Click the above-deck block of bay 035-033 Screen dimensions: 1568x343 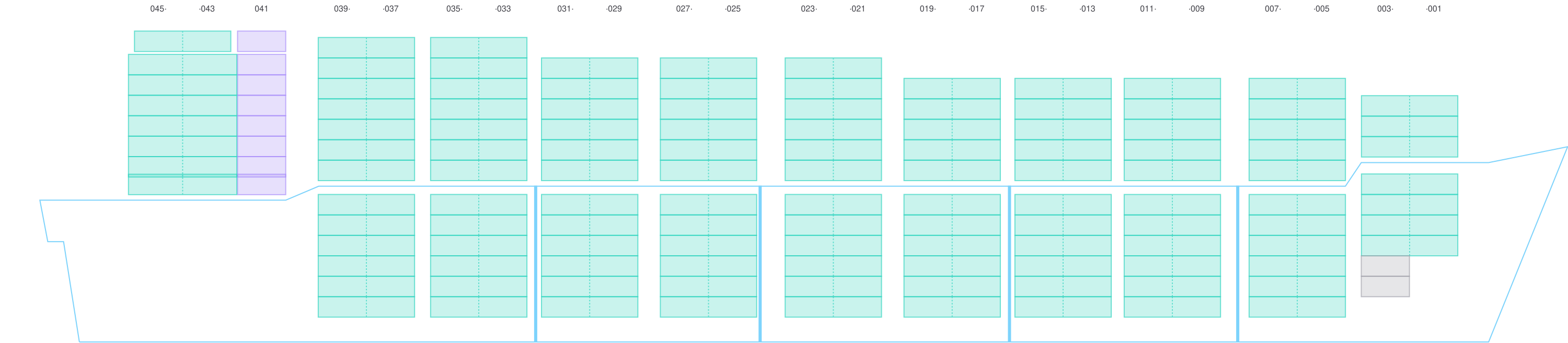(478, 108)
